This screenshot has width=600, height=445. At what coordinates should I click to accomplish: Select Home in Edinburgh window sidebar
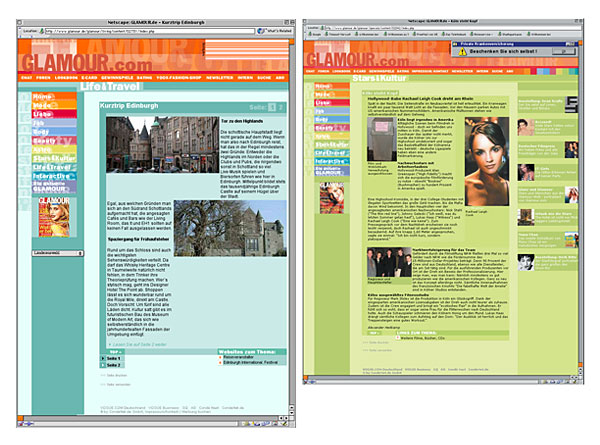click(x=54, y=96)
